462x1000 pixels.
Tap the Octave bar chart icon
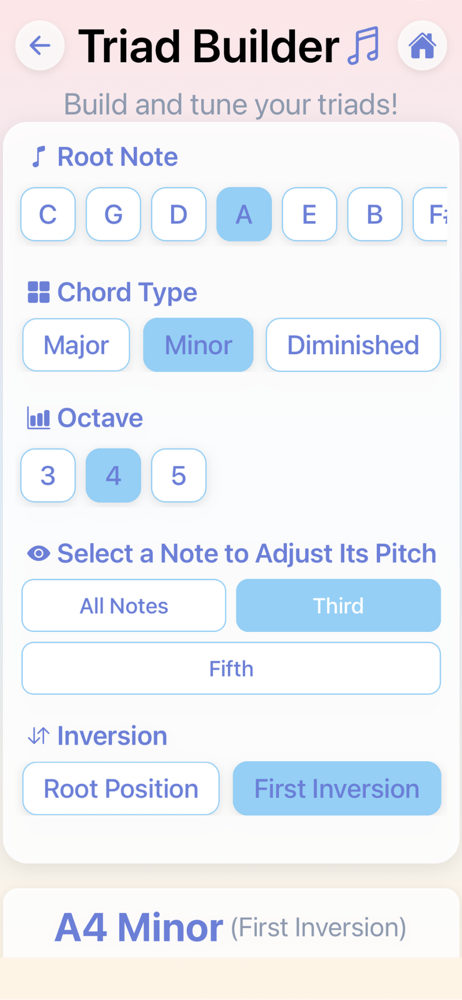[x=38, y=418]
